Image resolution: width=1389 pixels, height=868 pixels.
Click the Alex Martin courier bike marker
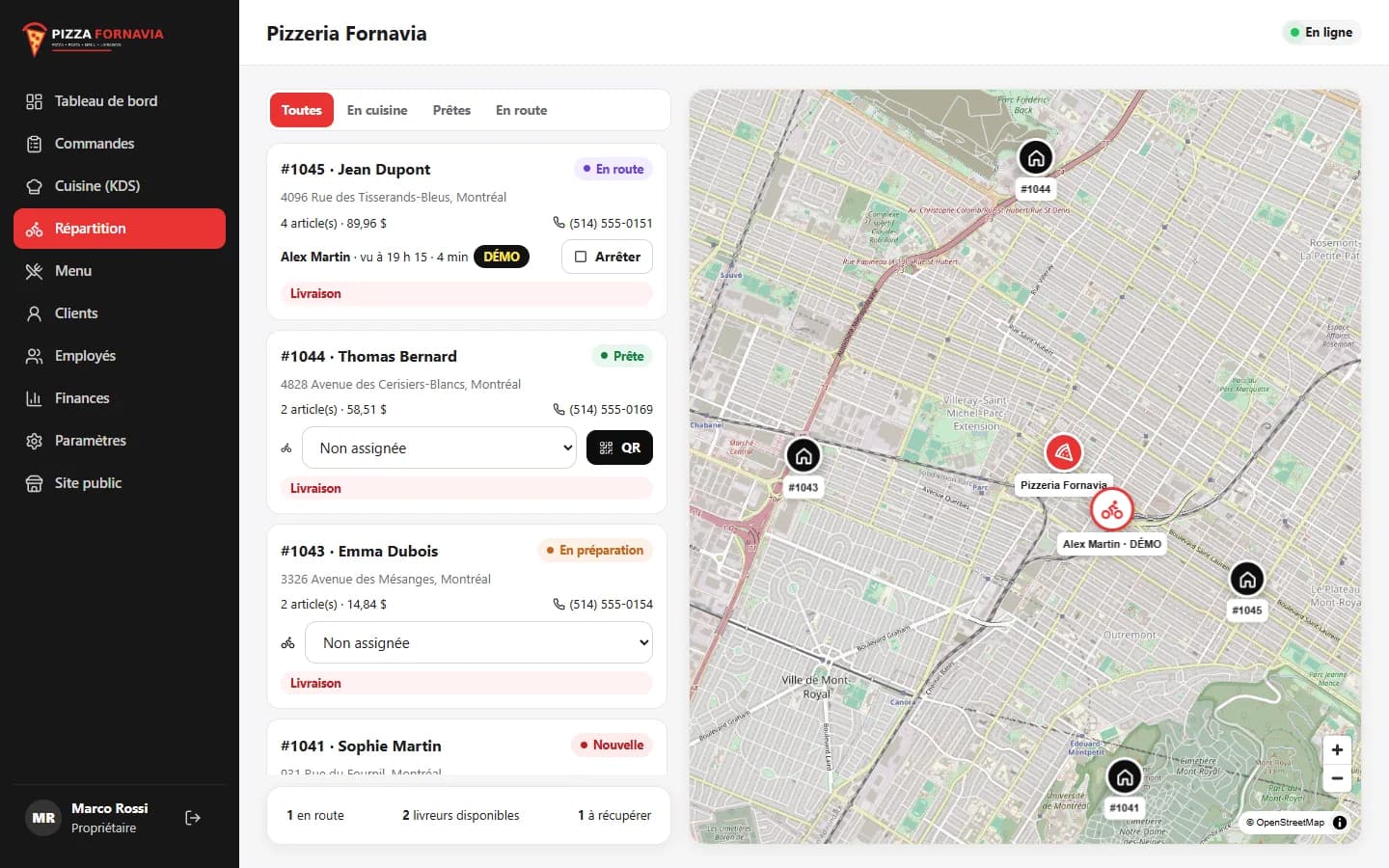(1111, 510)
